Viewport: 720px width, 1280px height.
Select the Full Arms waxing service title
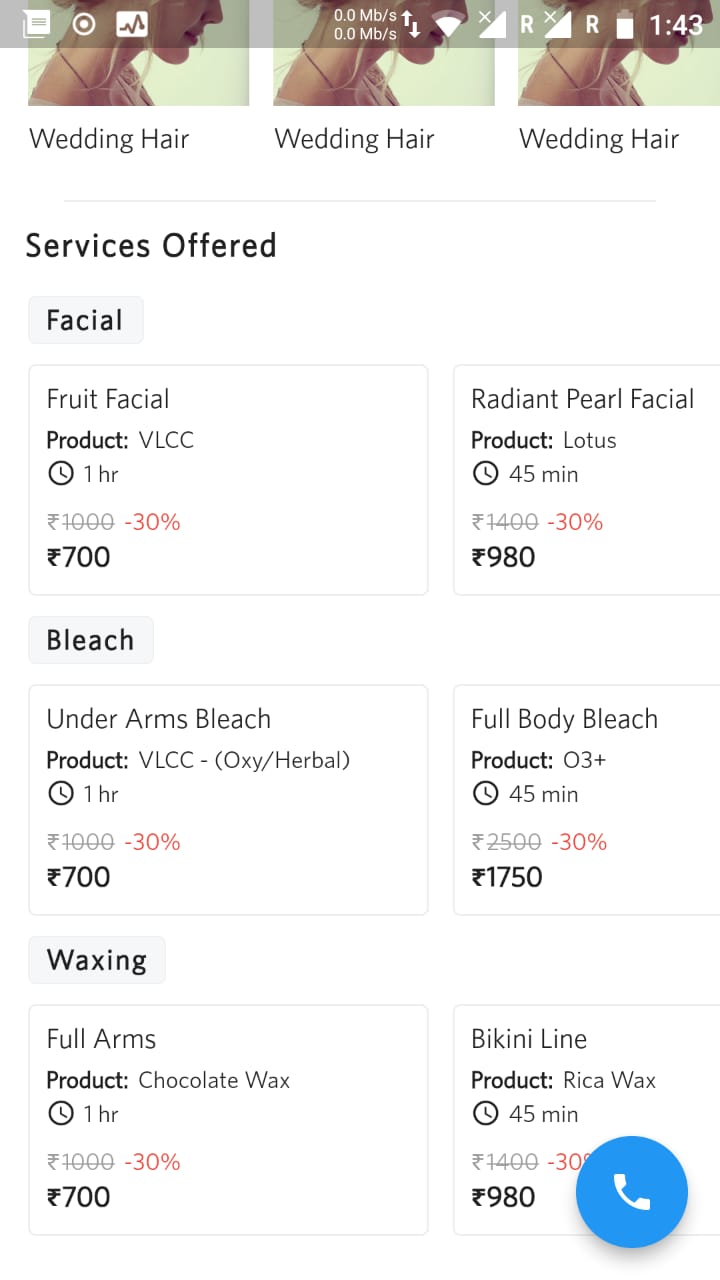click(101, 1039)
